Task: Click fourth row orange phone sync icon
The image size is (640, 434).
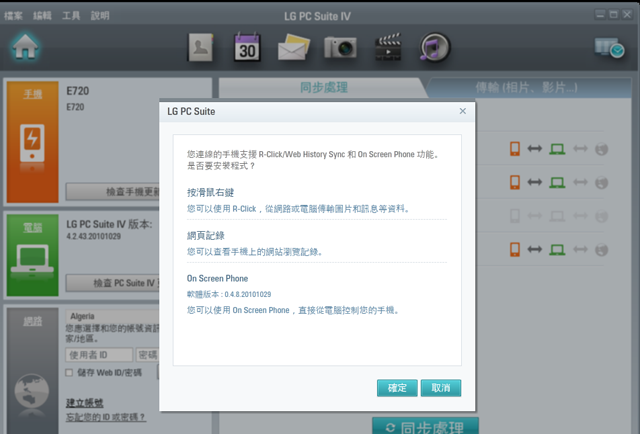Action: [515, 249]
